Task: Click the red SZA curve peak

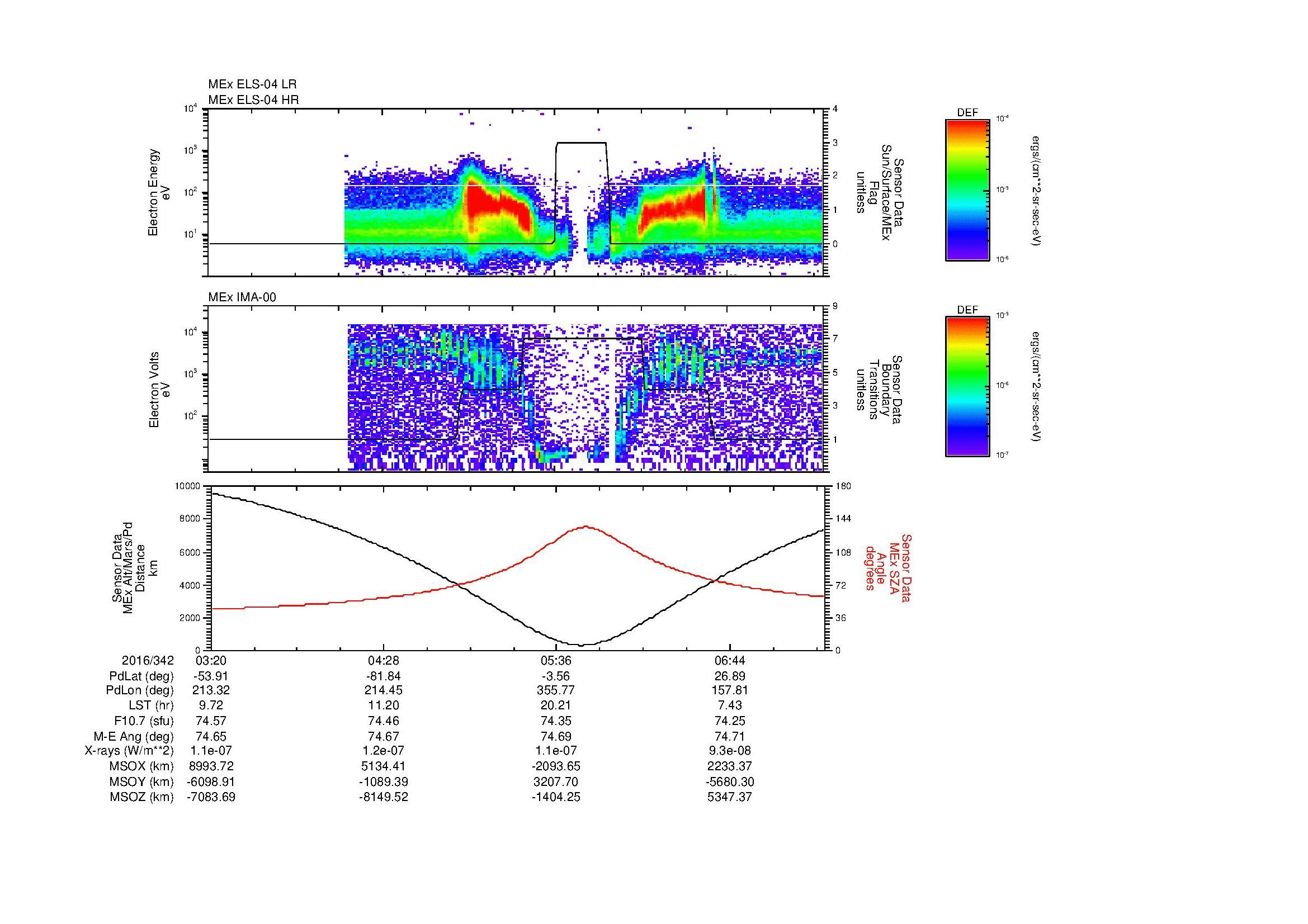Action: 585,527
